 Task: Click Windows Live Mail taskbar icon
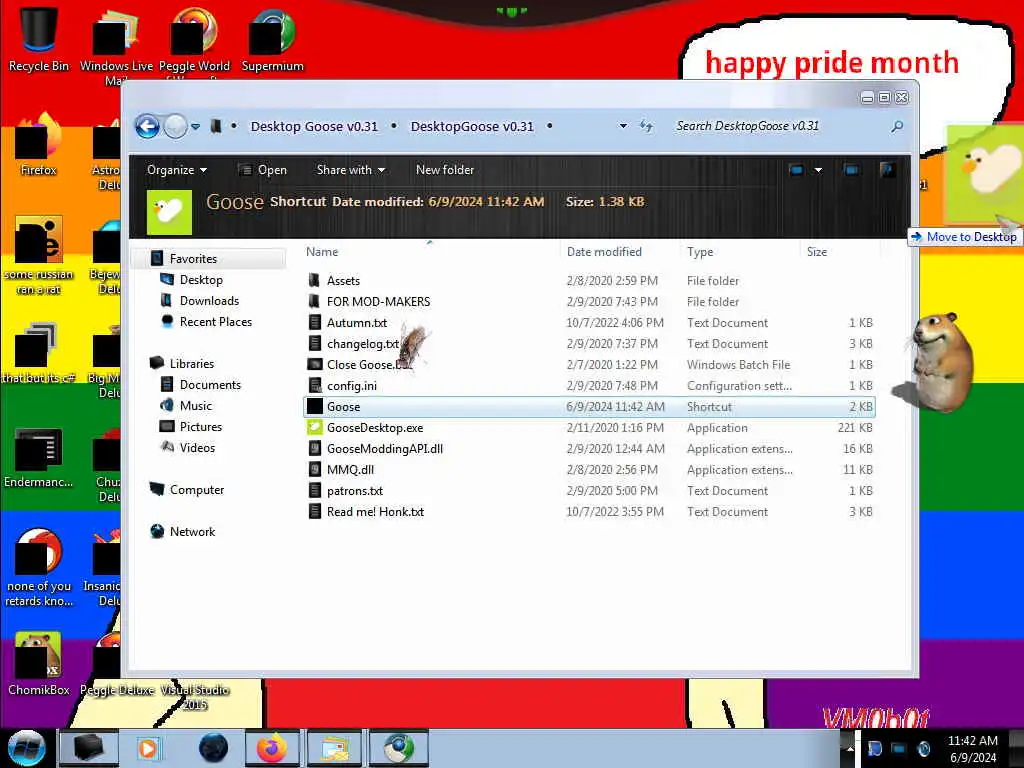(334, 748)
